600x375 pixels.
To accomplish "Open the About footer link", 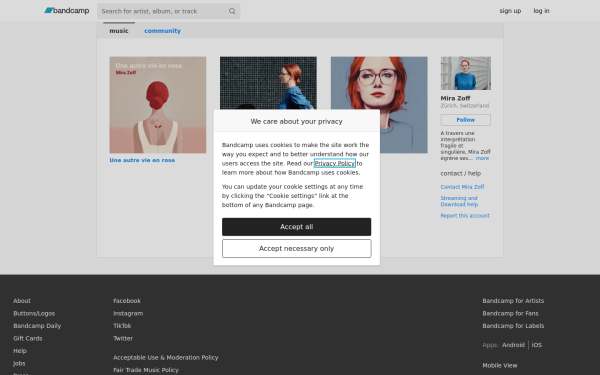I will tap(22, 301).
